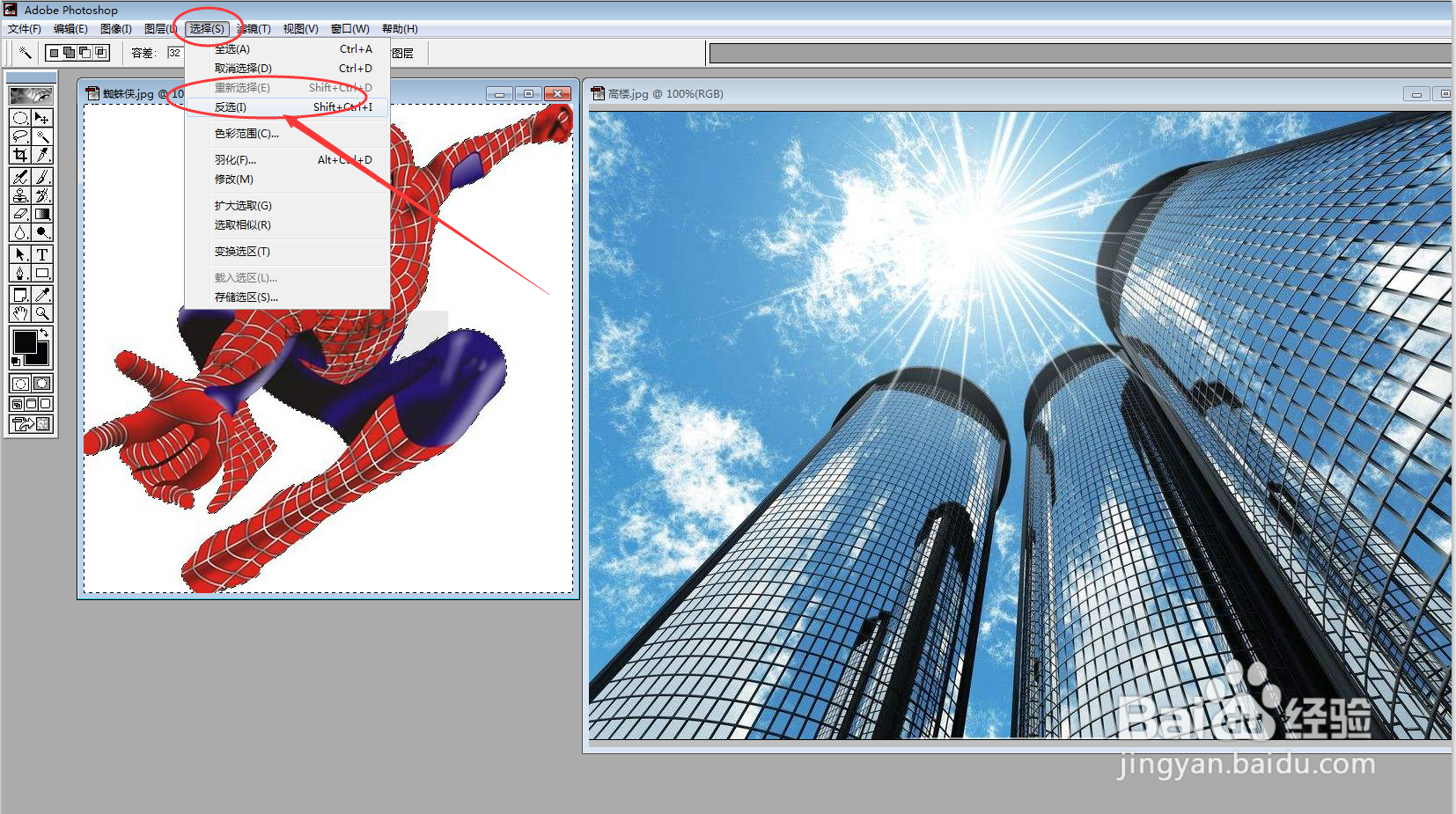
Task: Open the Magic Wand tool preset in options bar
Action: coord(25,53)
